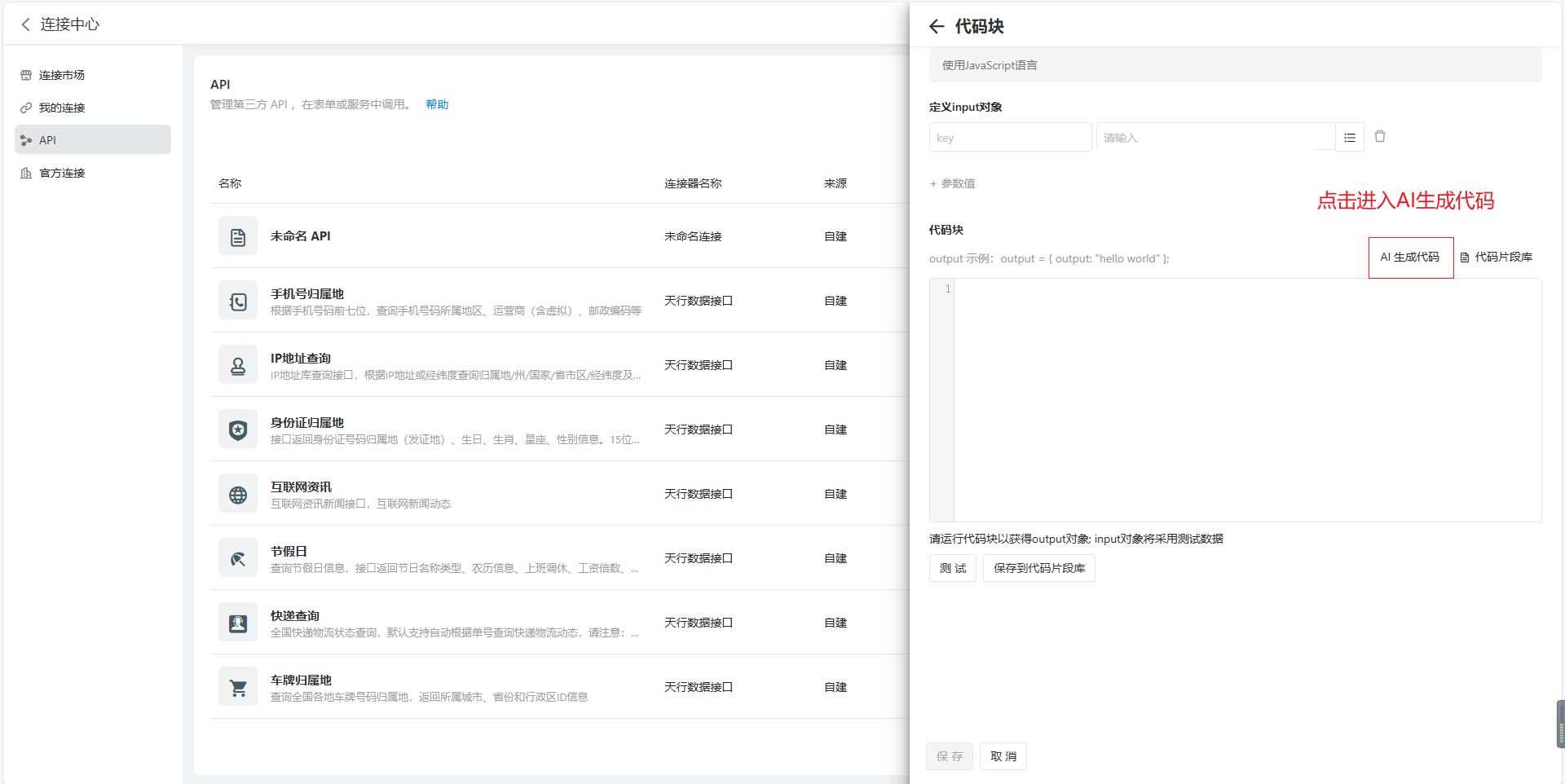This screenshot has height=784, width=1565.
Task: Click the 身份证归属地 shield icon
Action: (238, 430)
